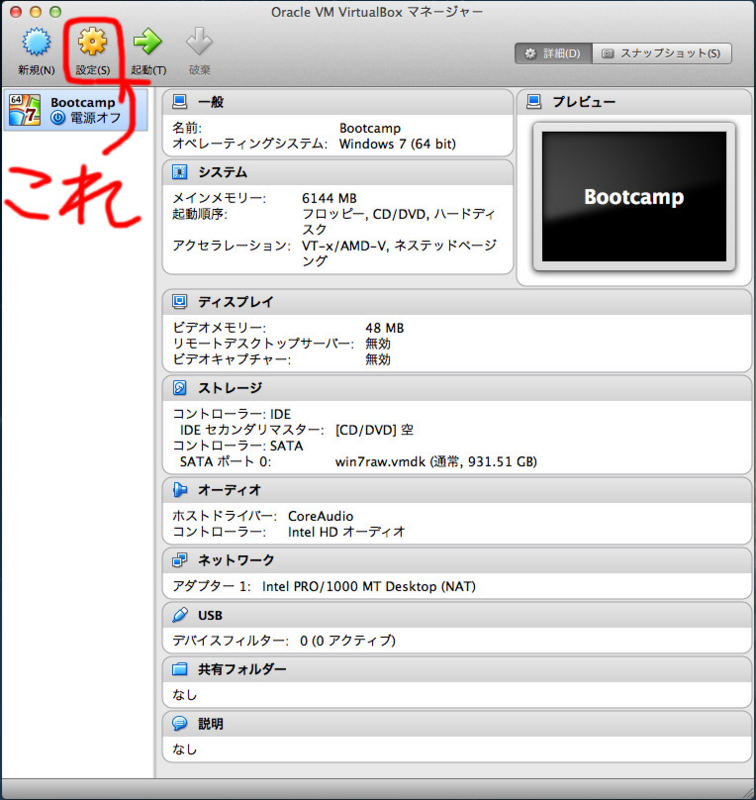Click the yellow minimize window button

[36, 11]
